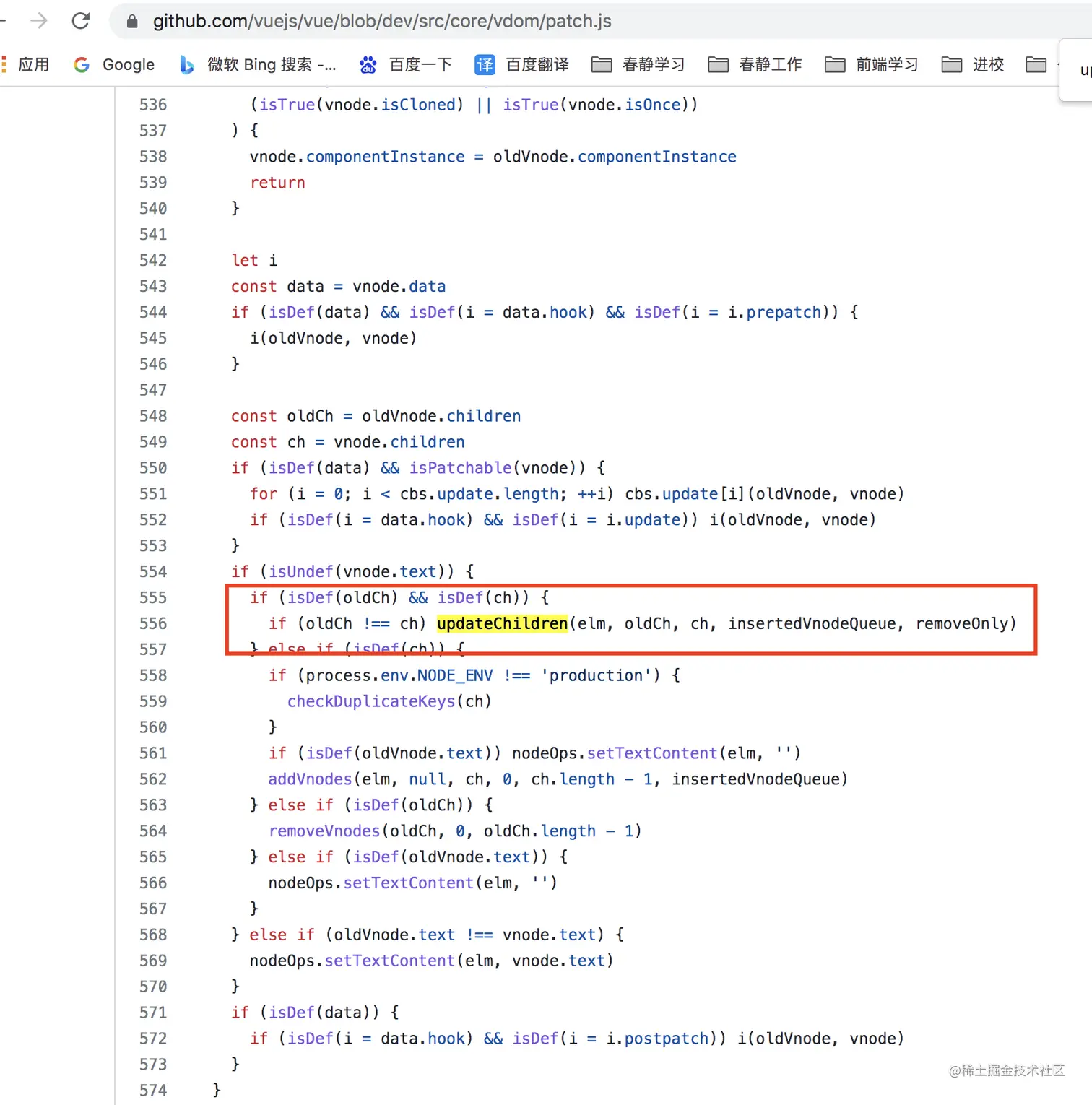This screenshot has width=1092, height=1105.
Task: Click the highlighted updateChildren text
Action: (503, 623)
